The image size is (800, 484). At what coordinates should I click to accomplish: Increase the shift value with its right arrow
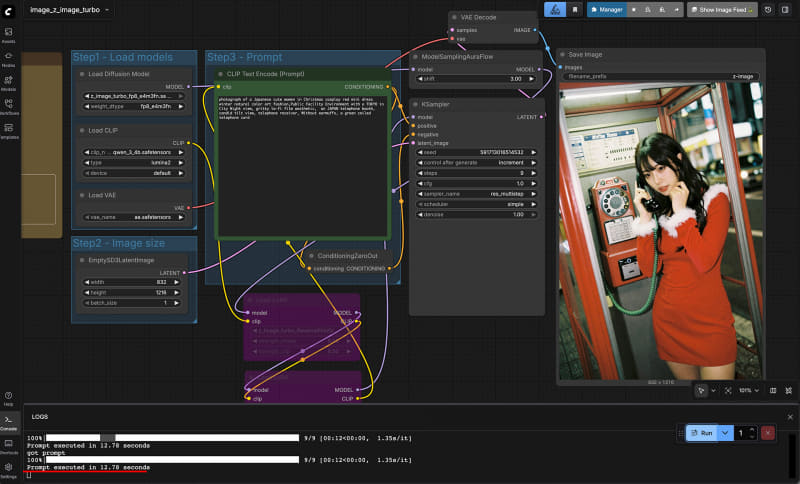pos(532,79)
